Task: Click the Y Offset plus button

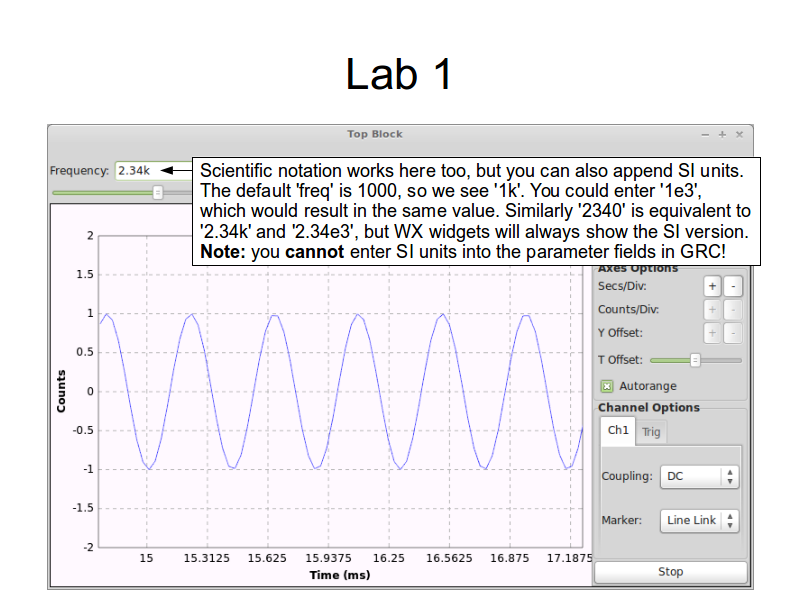Action: tap(713, 333)
